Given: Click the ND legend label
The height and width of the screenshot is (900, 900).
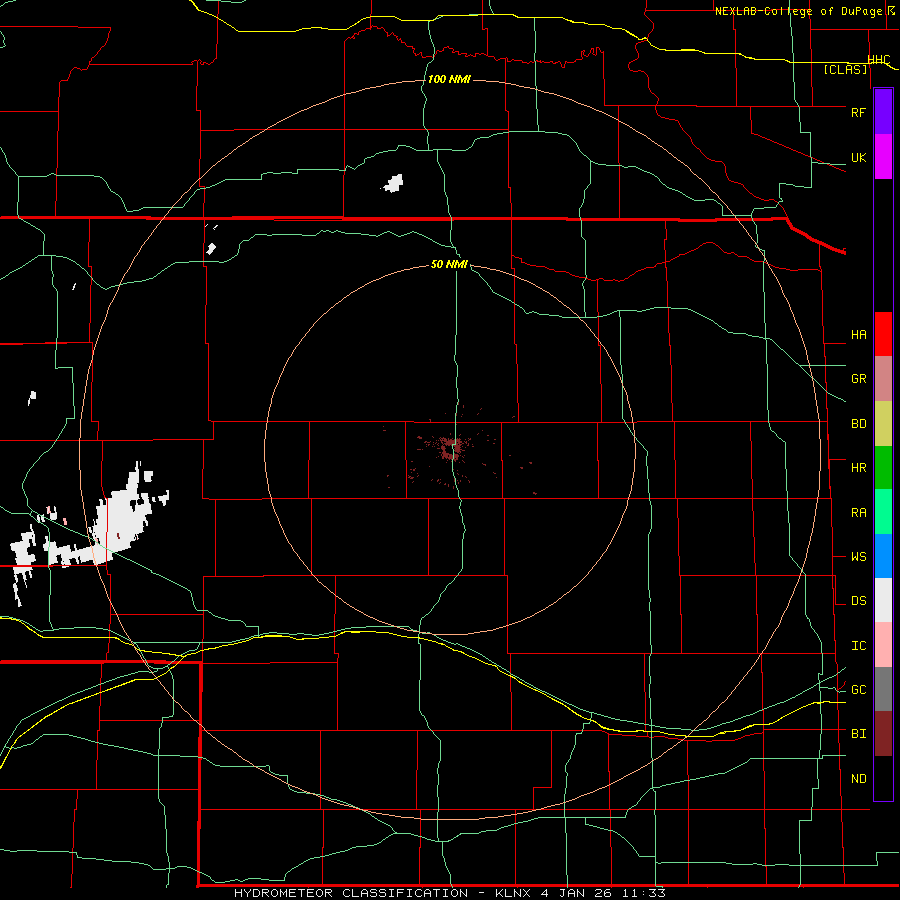Looking at the screenshot, I should [x=858, y=779].
